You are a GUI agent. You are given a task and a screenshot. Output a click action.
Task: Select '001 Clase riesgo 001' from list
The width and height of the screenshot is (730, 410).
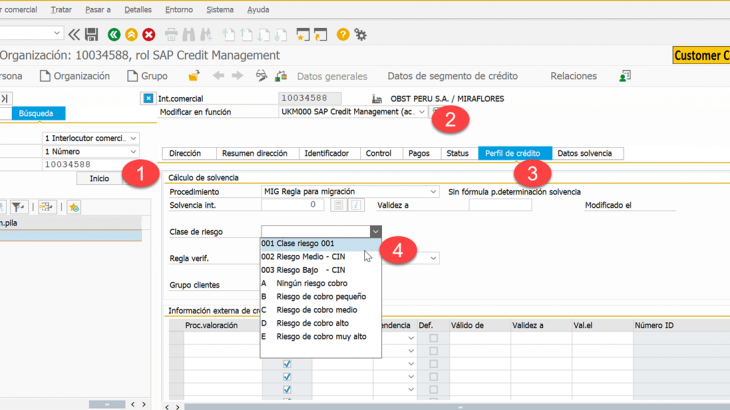320,243
